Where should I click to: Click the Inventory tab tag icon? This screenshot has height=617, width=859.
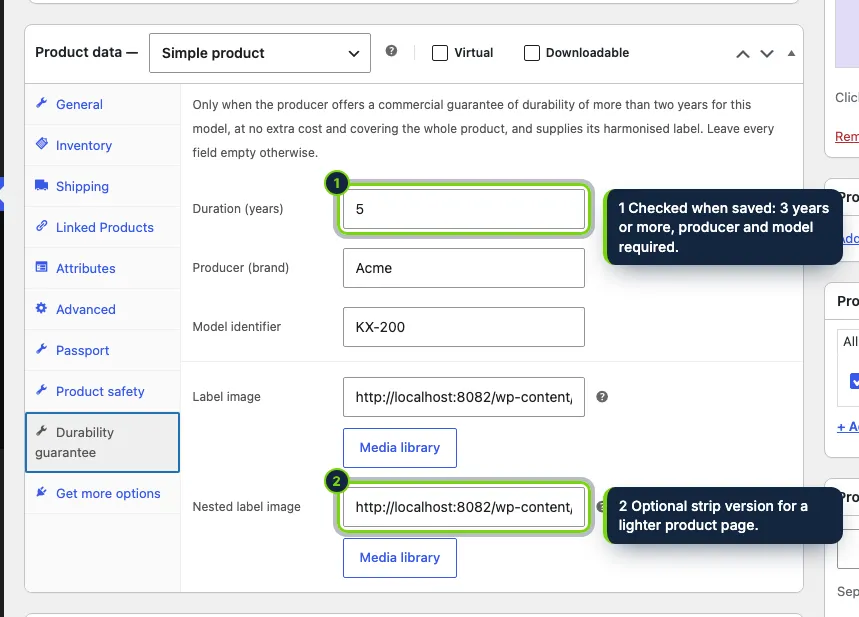click(42, 144)
